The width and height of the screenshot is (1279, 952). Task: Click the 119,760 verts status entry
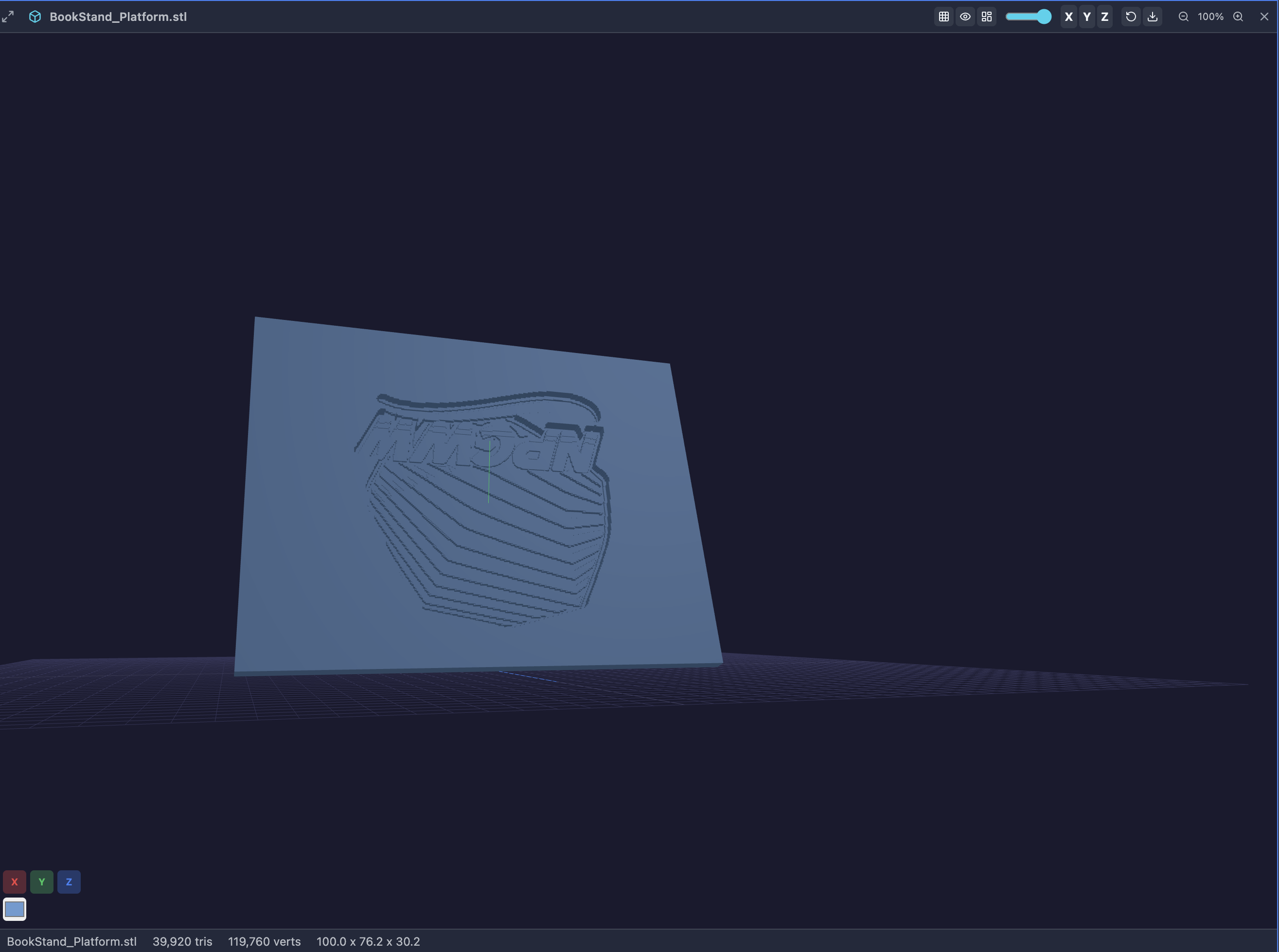point(264,942)
